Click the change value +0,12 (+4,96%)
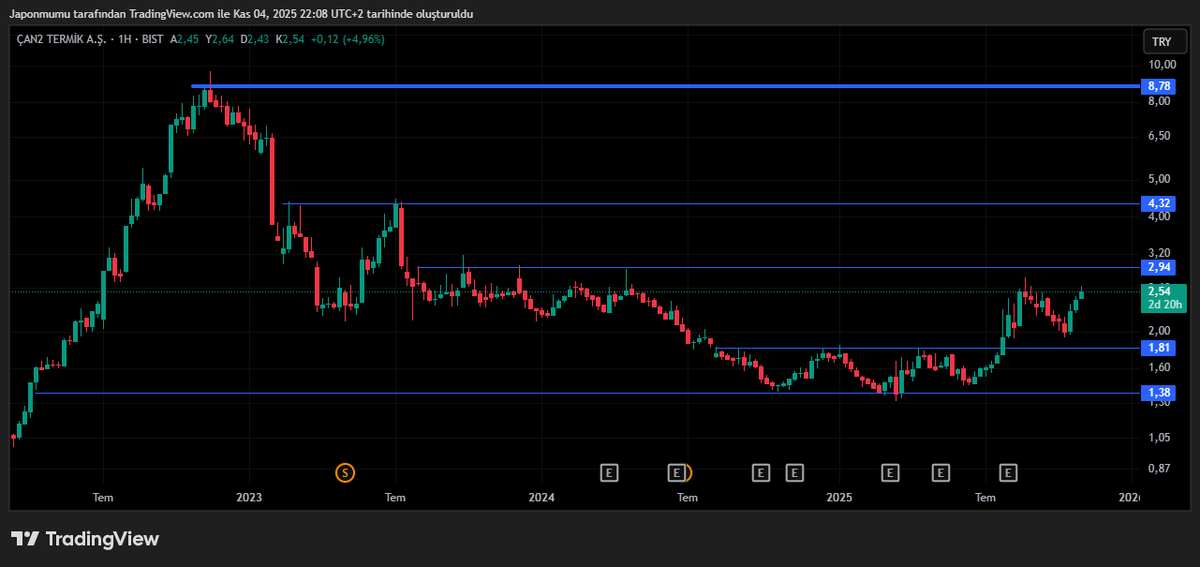Image resolution: width=1200 pixels, height=567 pixels. tap(349, 39)
